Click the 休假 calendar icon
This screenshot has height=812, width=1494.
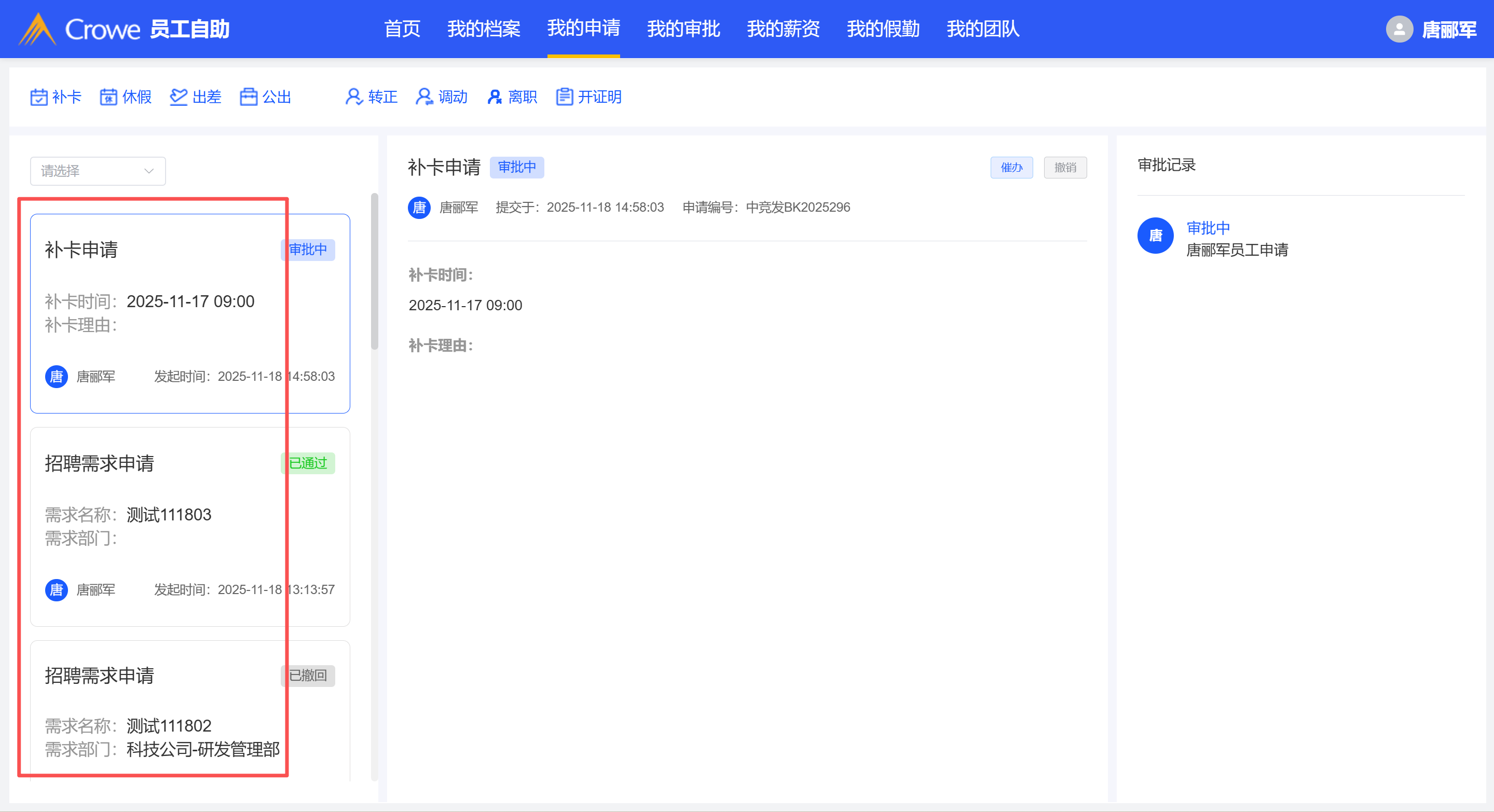tap(108, 97)
